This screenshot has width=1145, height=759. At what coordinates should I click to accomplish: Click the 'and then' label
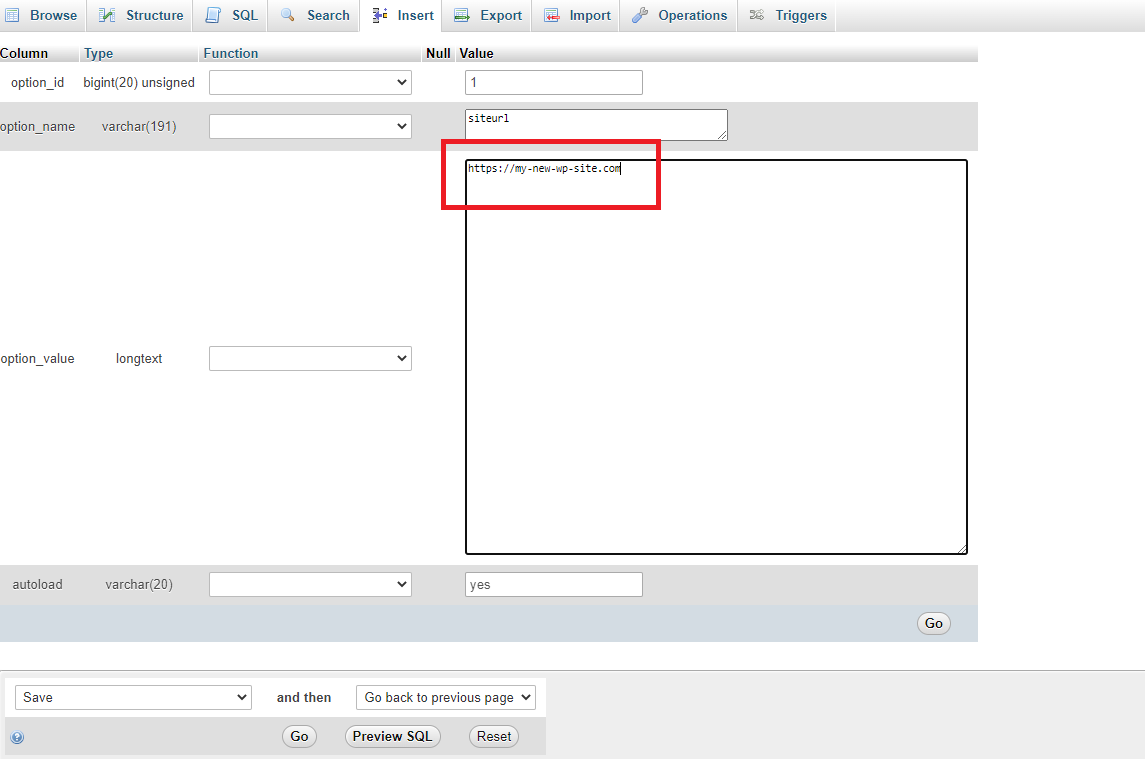[304, 698]
